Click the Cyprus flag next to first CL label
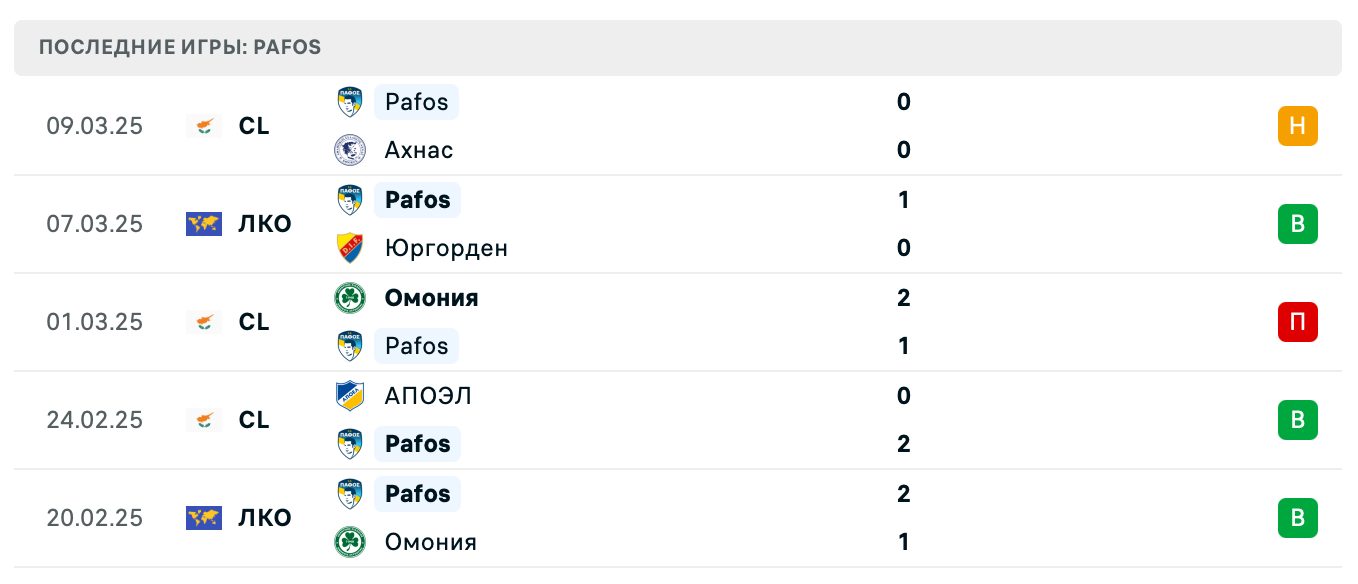This screenshot has width=1358, height=584. tap(204, 126)
